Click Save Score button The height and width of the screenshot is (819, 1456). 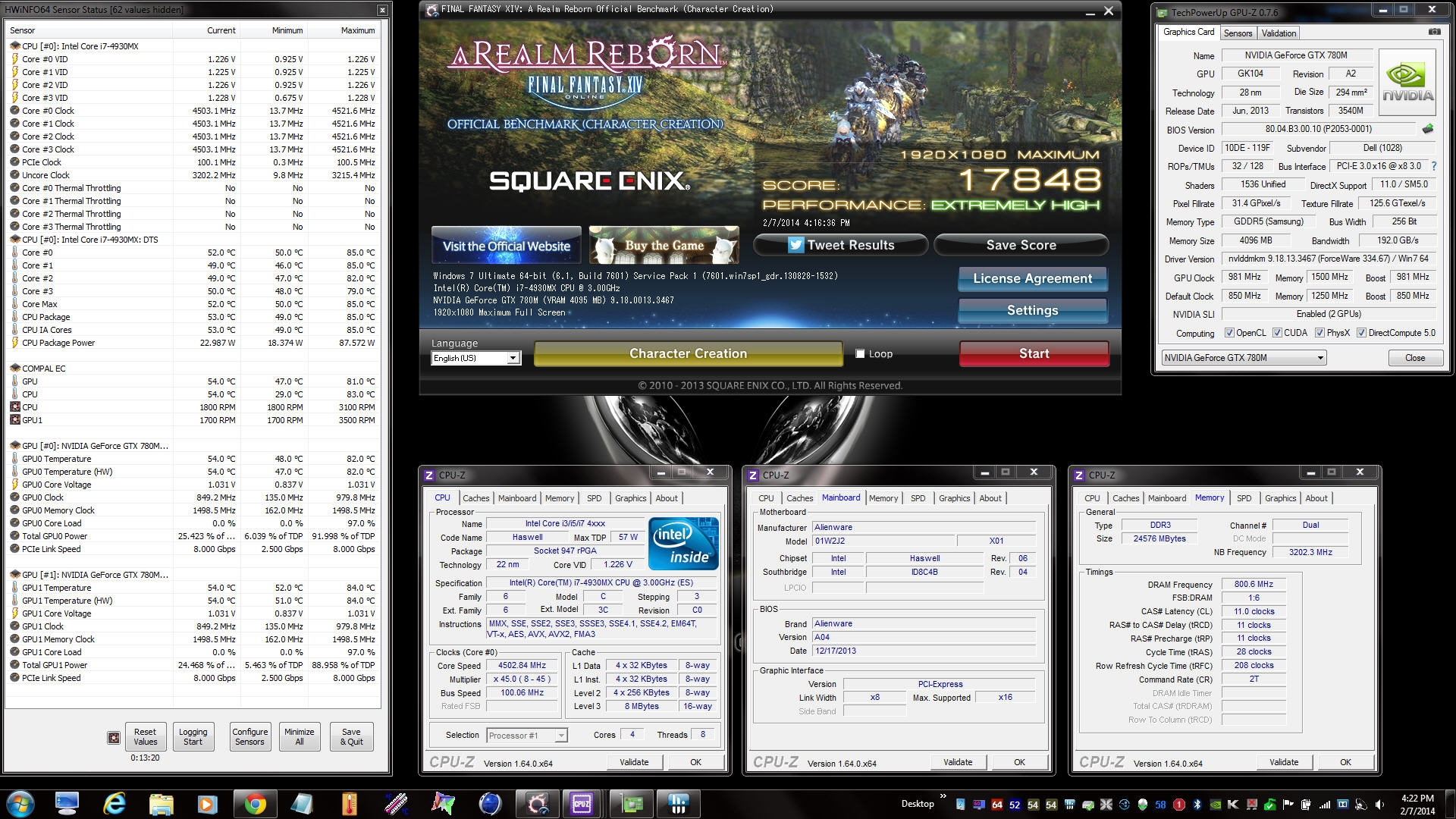pos(1021,245)
